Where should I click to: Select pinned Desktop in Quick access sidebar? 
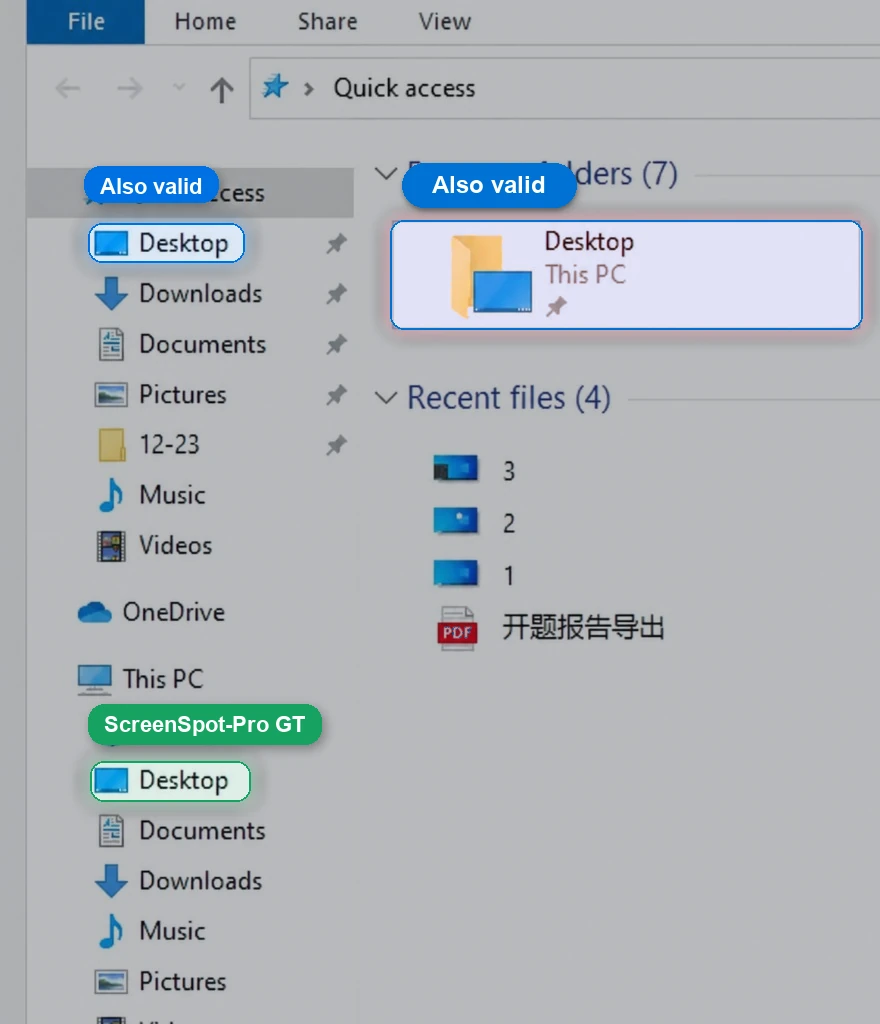pos(166,243)
